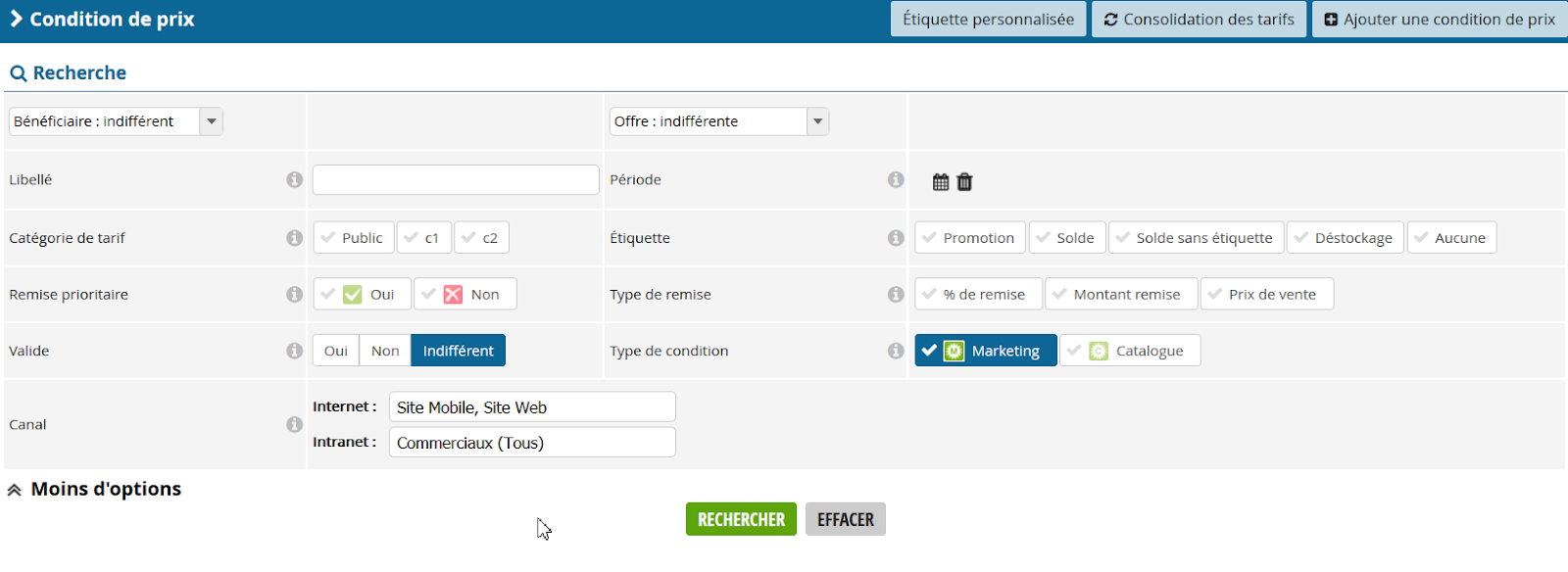The height and width of the screenshot is (572, 1568).
Task: Clear the period with the trash icon
Action: click(x=964, y=182)
